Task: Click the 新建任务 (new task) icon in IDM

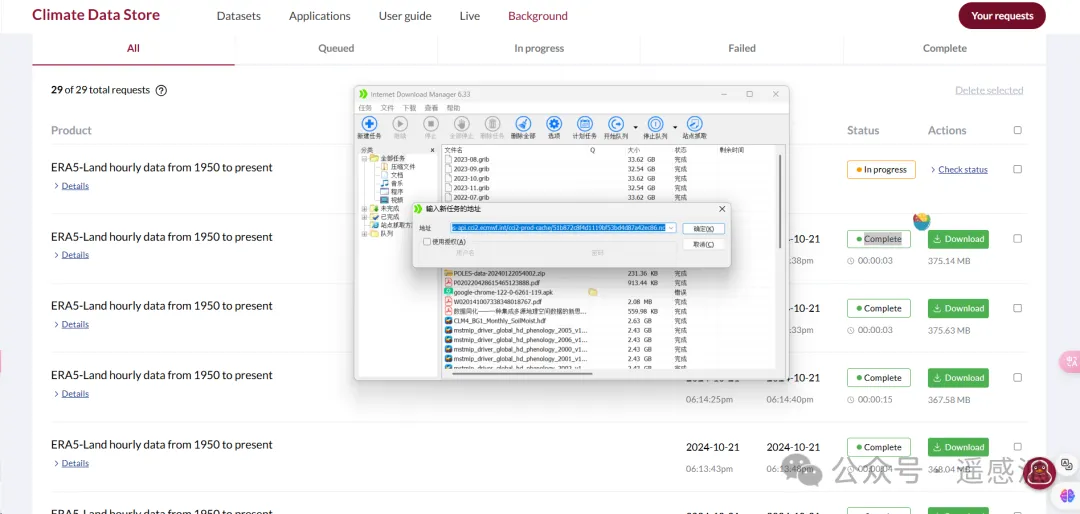Action: pyautogui.click(x=369, y=124)
